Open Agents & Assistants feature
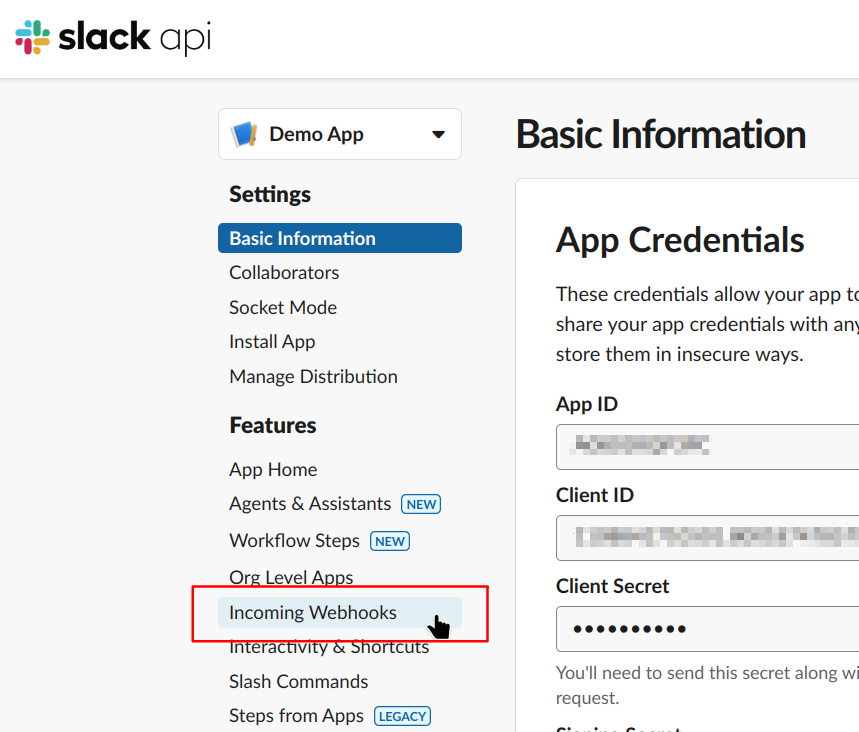This screenshot has width=859, height=732. (310, 504)
